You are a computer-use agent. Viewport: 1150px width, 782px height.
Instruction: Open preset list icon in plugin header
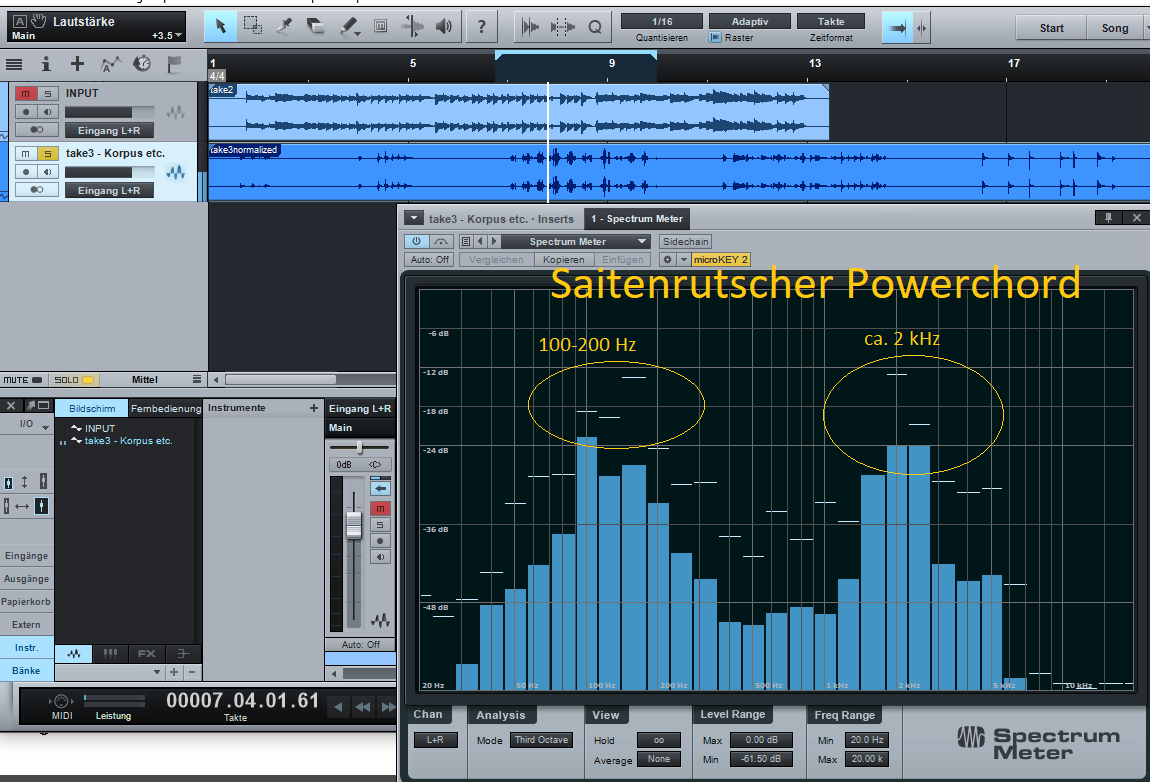pos(466,241)
